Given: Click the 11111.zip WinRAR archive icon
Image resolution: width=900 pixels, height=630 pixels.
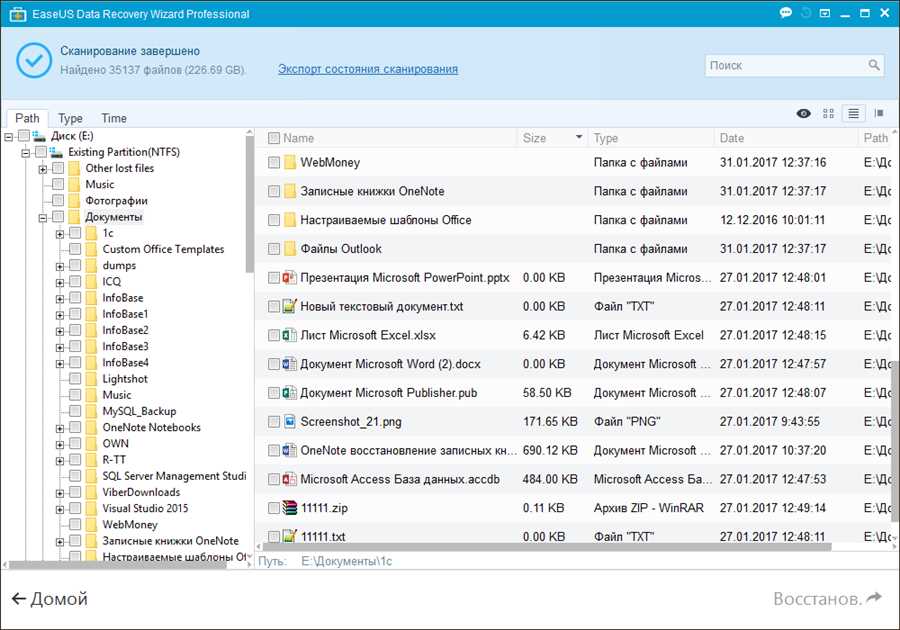Looking at the screenshot, I should click(x=290, y=507).
